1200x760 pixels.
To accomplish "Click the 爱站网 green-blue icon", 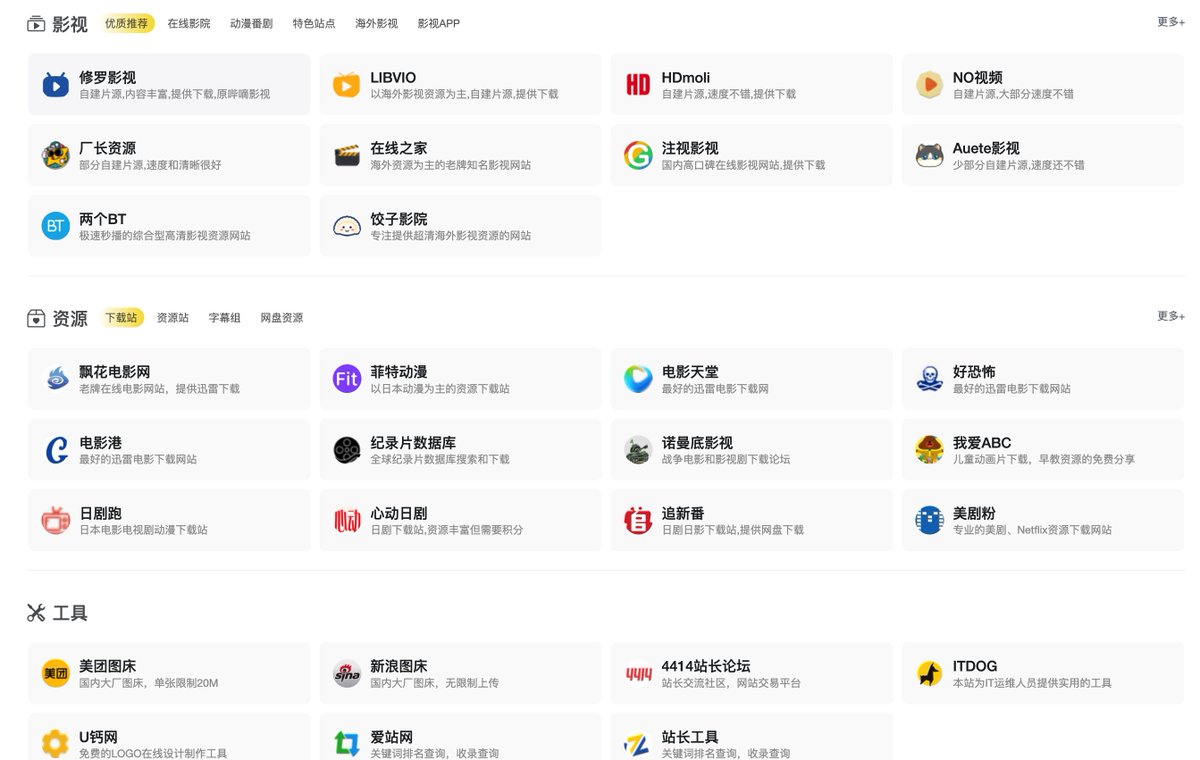I will click(x=346, y=744).
